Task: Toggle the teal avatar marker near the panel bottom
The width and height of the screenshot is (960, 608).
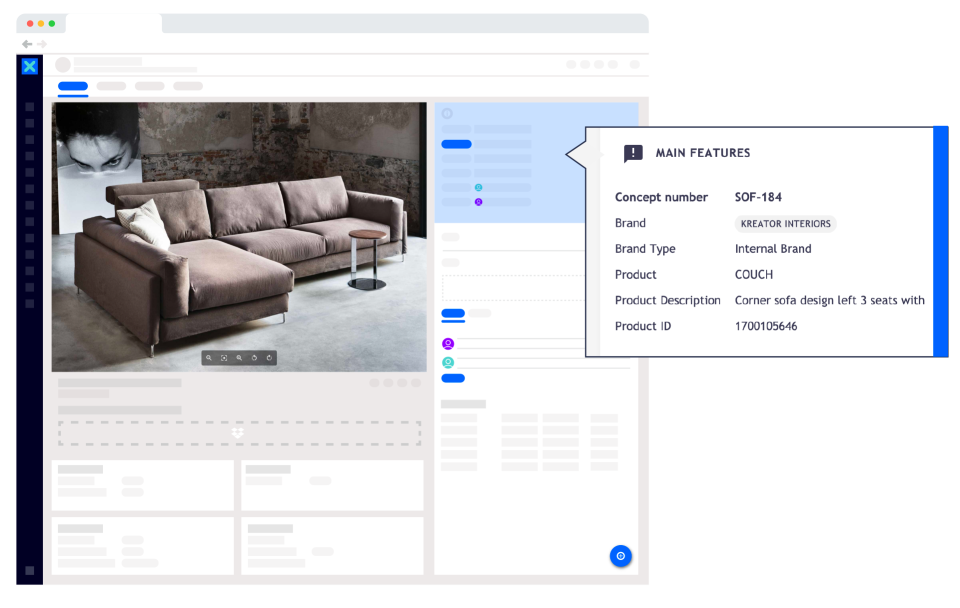Action: click(447, 362)
